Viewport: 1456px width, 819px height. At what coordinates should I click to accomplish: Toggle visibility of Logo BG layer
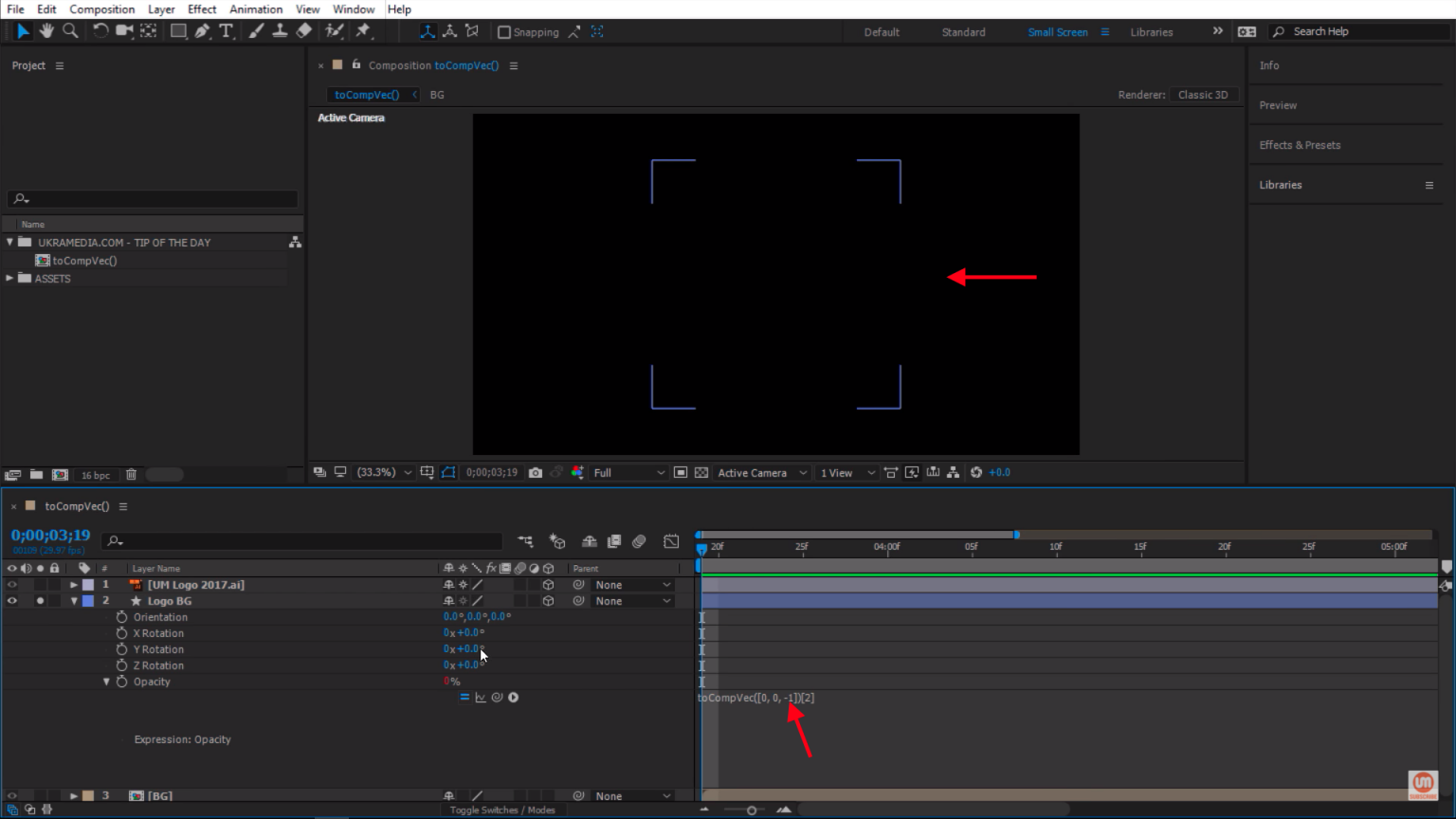[12, 601]
